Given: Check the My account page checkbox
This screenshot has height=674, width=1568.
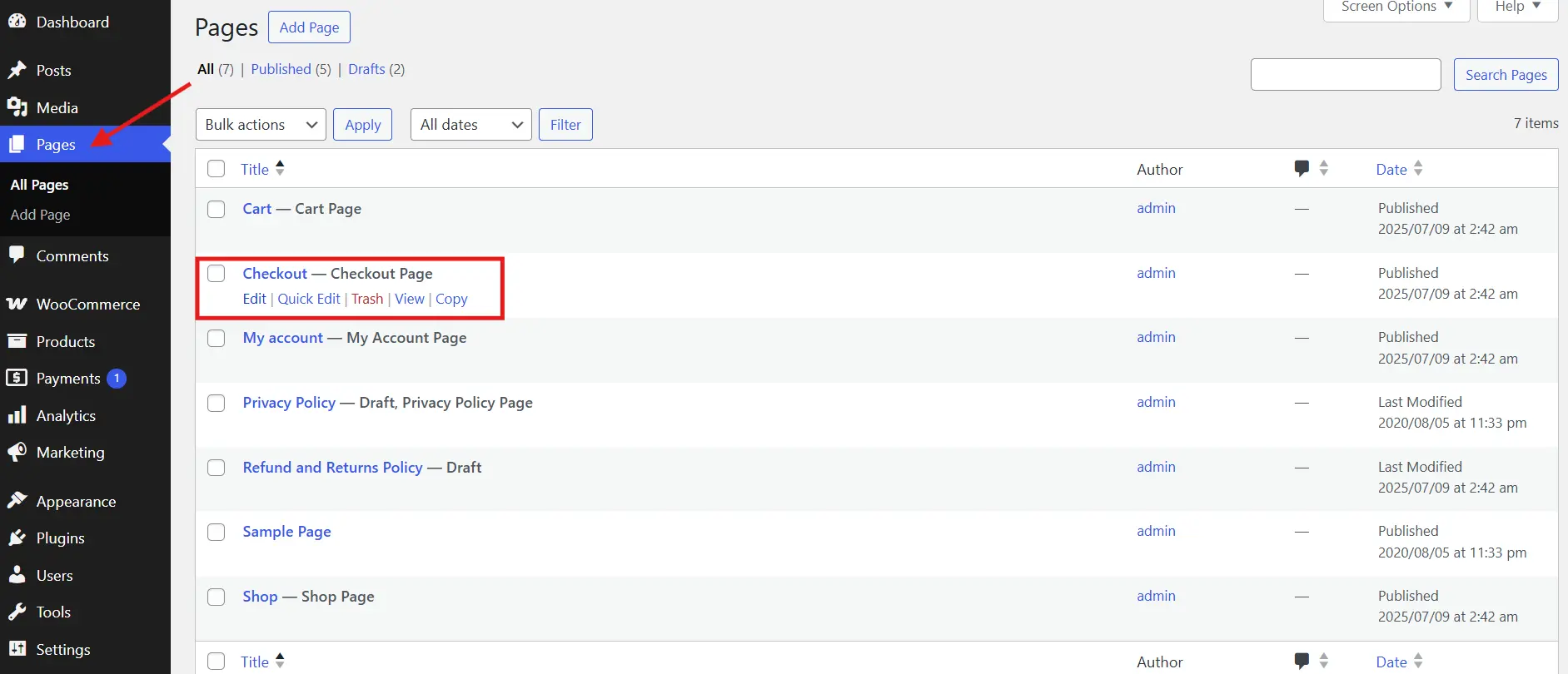Looking at the screenshot, I should coord(217,338).
